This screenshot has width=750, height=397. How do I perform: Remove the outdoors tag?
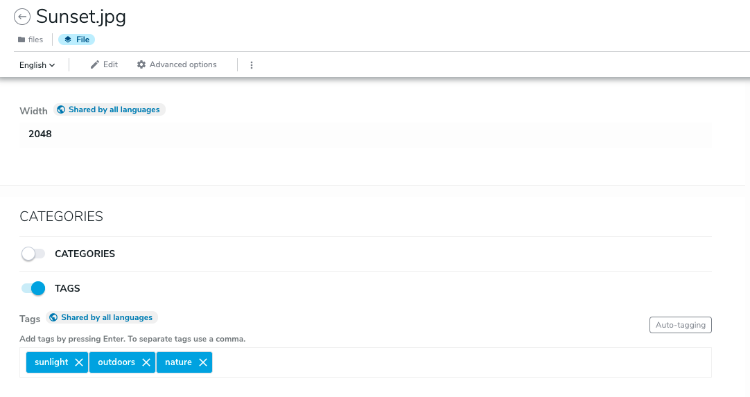(x=146, y=363)
